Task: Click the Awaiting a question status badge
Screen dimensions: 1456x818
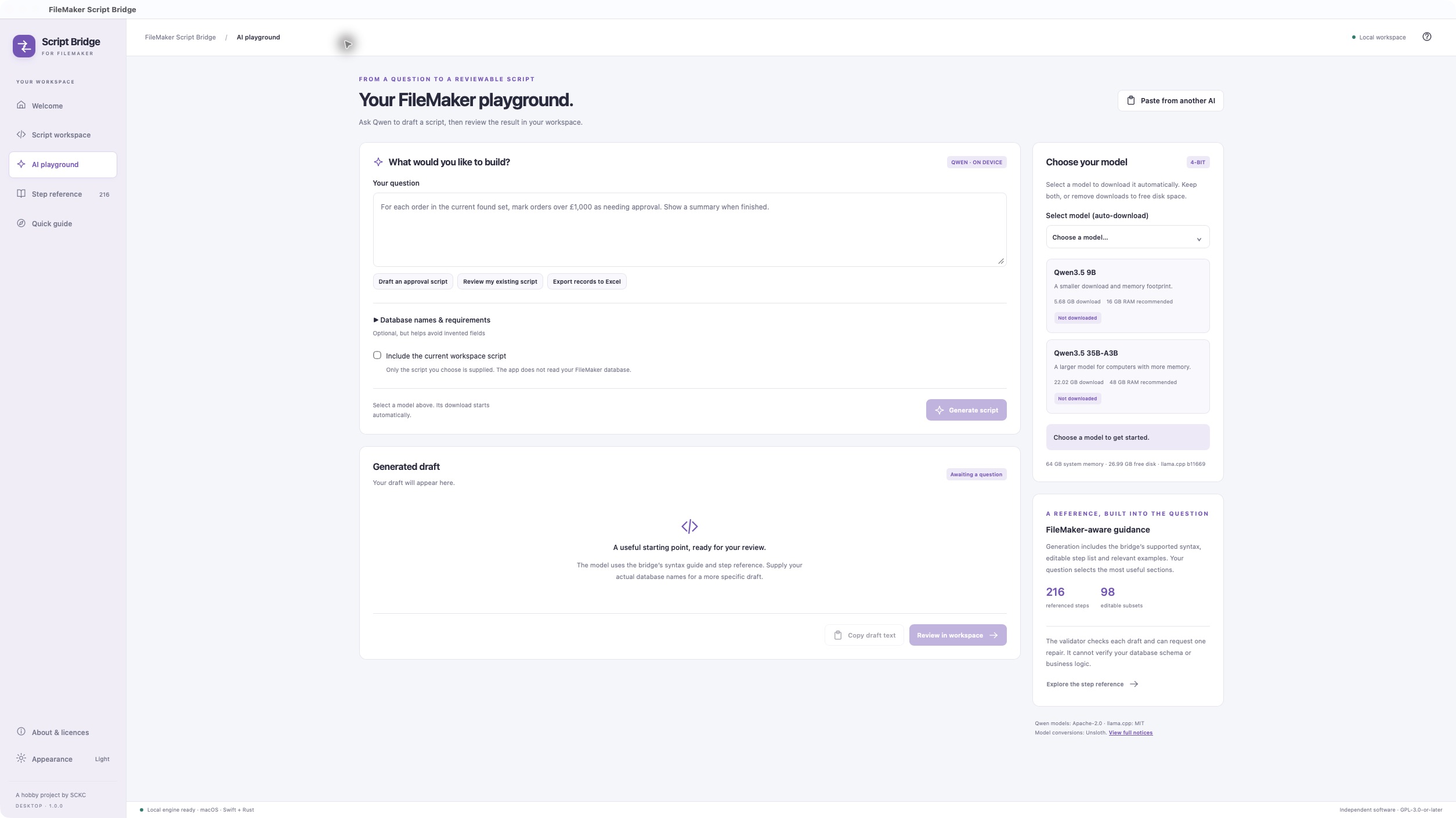Action: tap(976, 475)
